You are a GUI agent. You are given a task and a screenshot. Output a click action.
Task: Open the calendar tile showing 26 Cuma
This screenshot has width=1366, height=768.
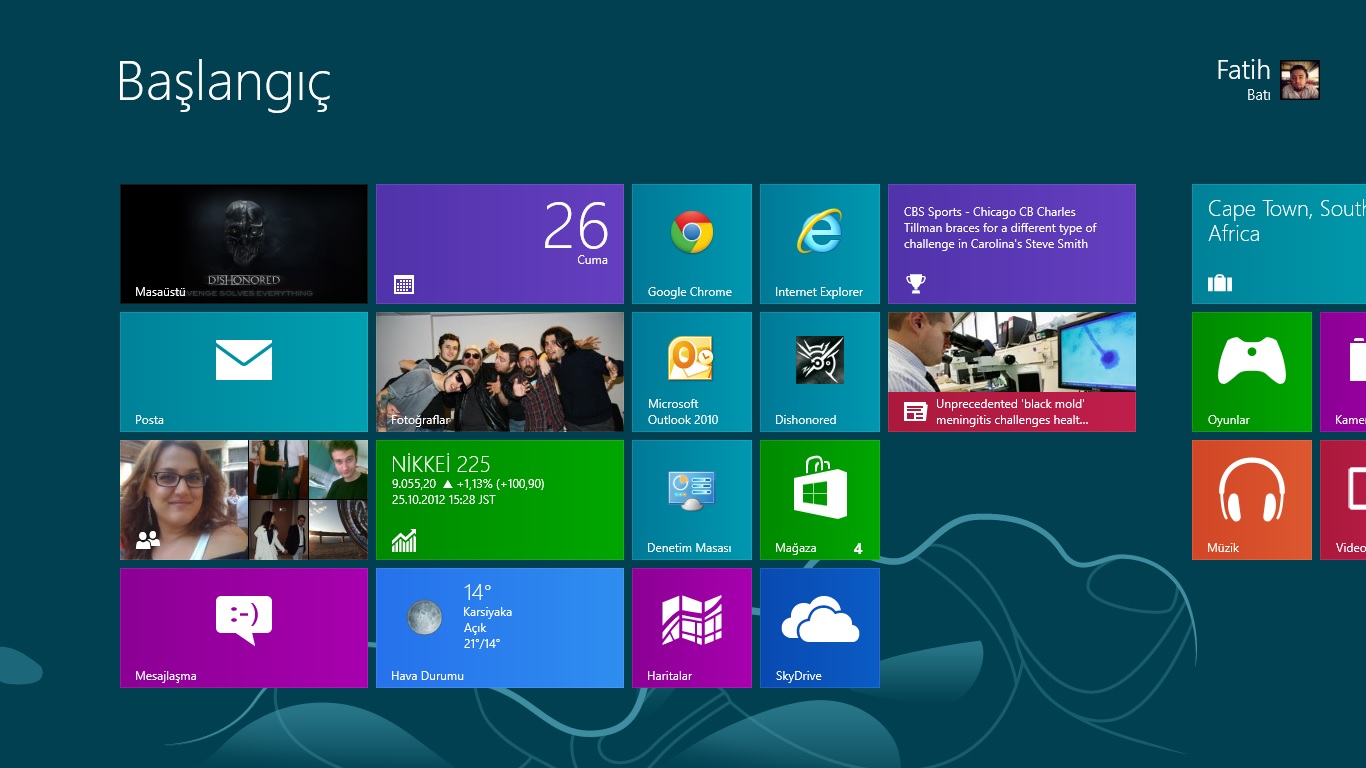point(500,244)
